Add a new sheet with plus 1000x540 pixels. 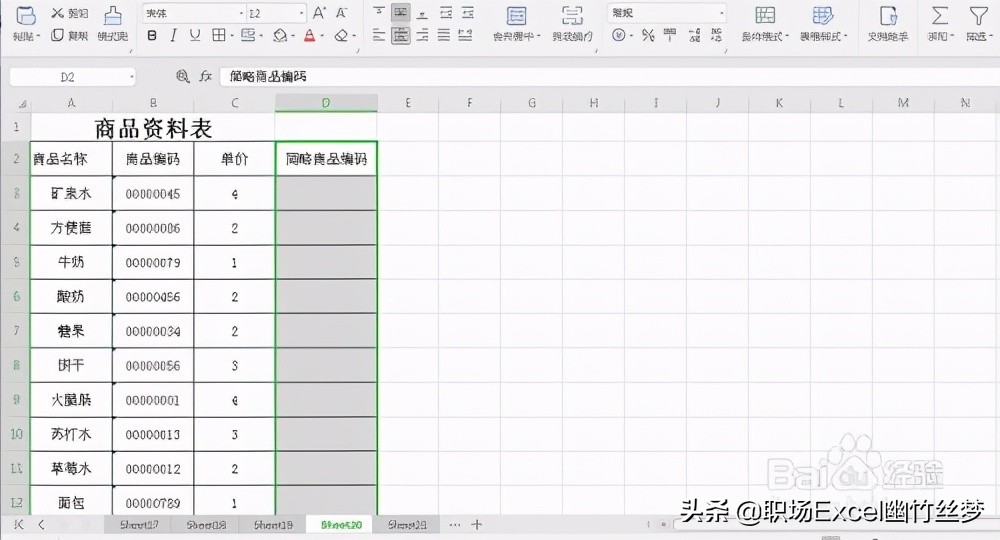pos(476,525)
